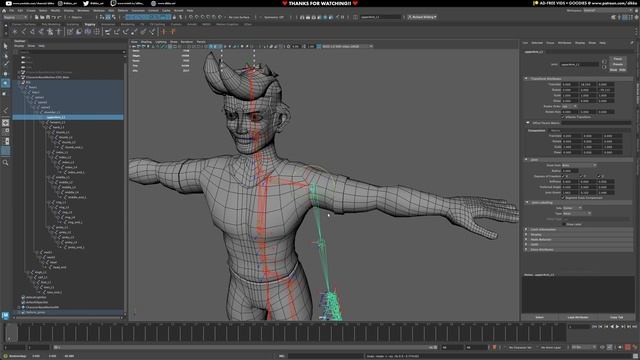Click the Create Joints shelf icon
Image resolution: width=640 pixels, height=360 pixels.
[24, 31]
